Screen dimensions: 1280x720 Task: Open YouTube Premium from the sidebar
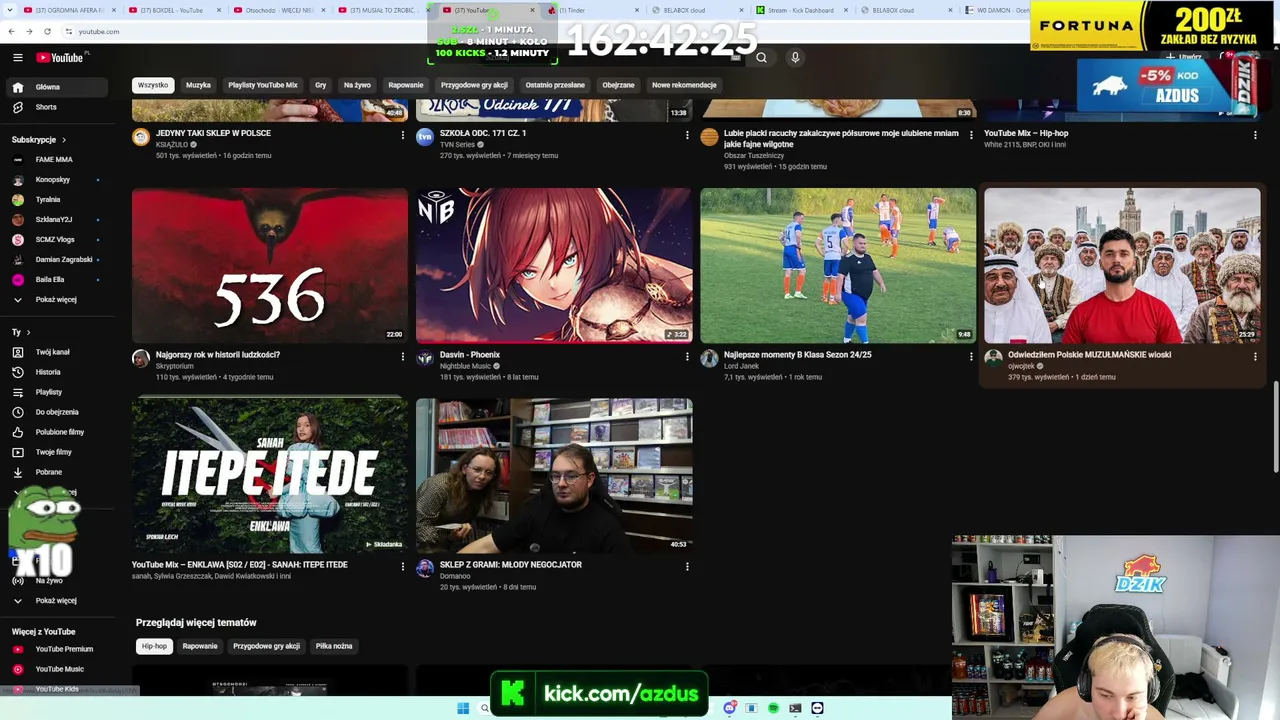click(58, 649)
